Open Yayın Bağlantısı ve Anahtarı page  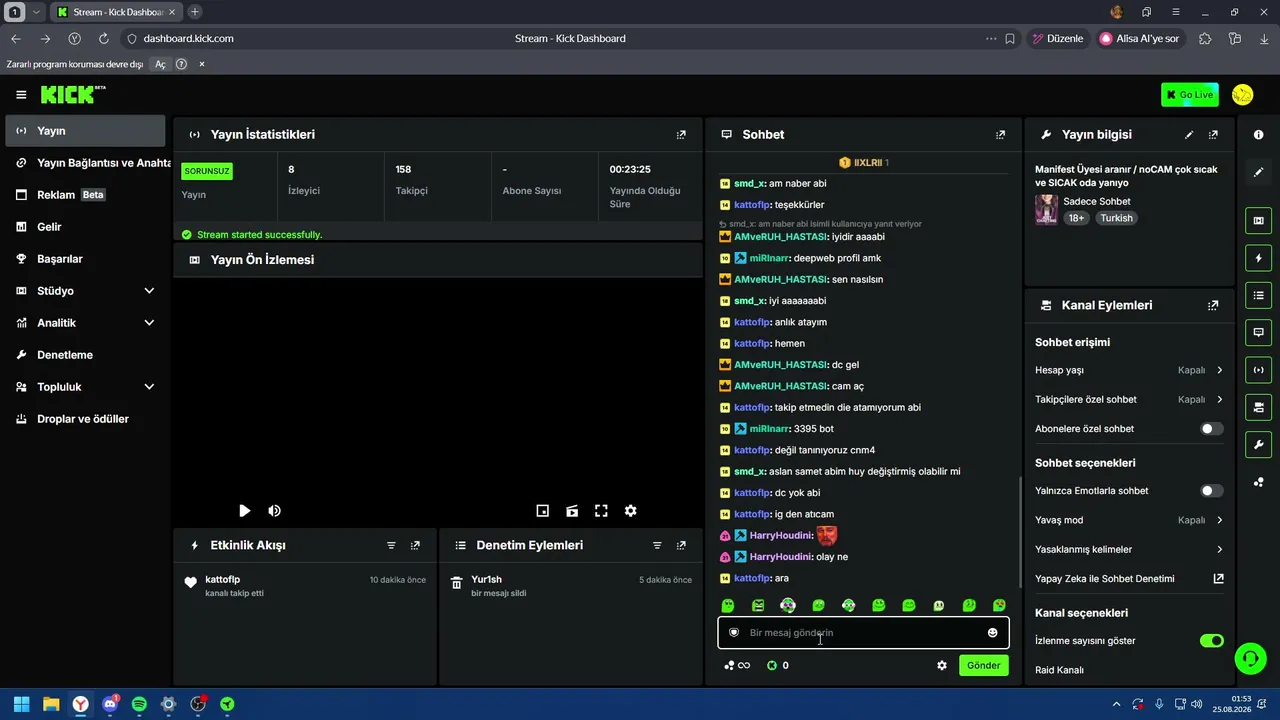(86, 163)
